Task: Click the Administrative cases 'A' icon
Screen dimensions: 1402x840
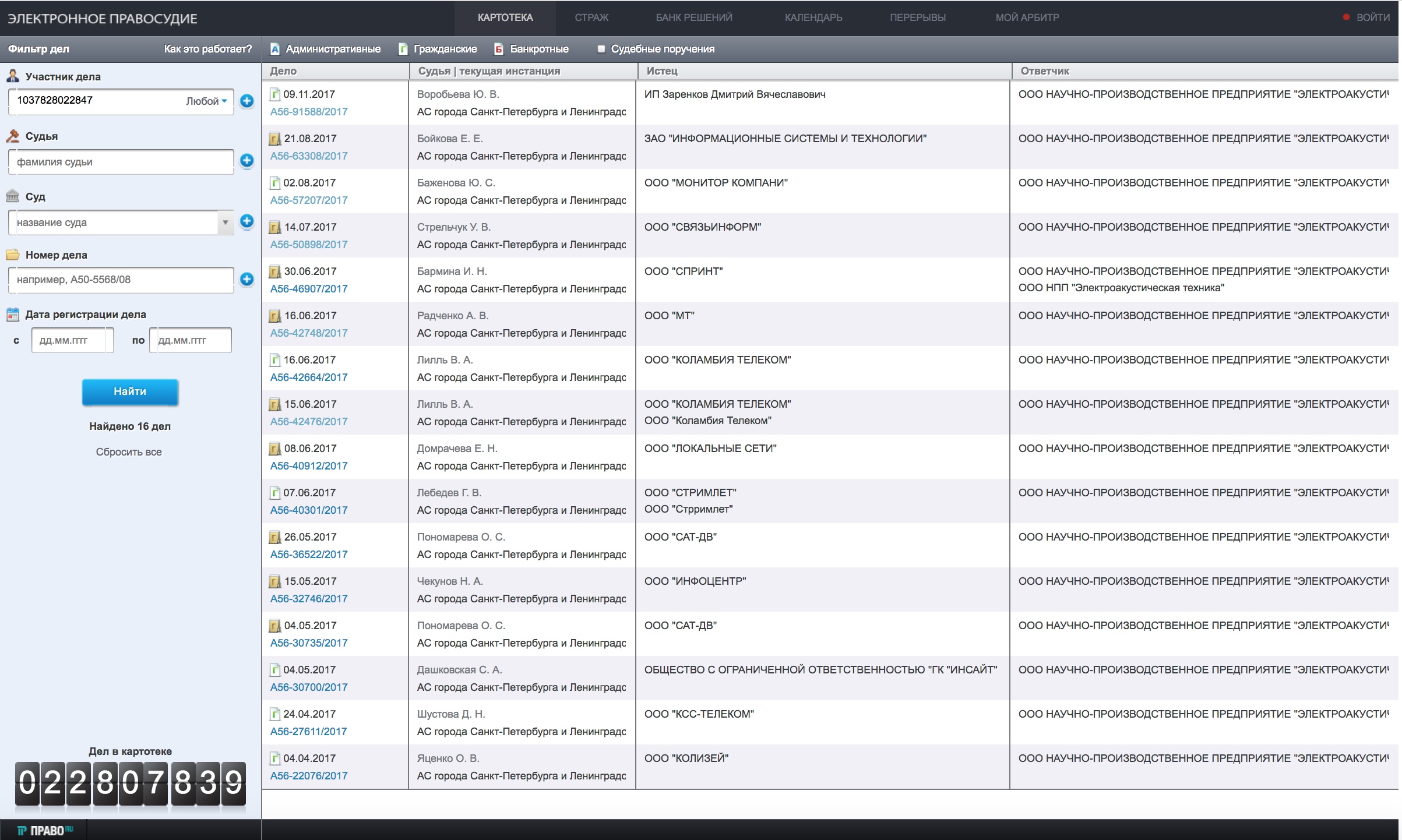Action: [x=275, y=49]
